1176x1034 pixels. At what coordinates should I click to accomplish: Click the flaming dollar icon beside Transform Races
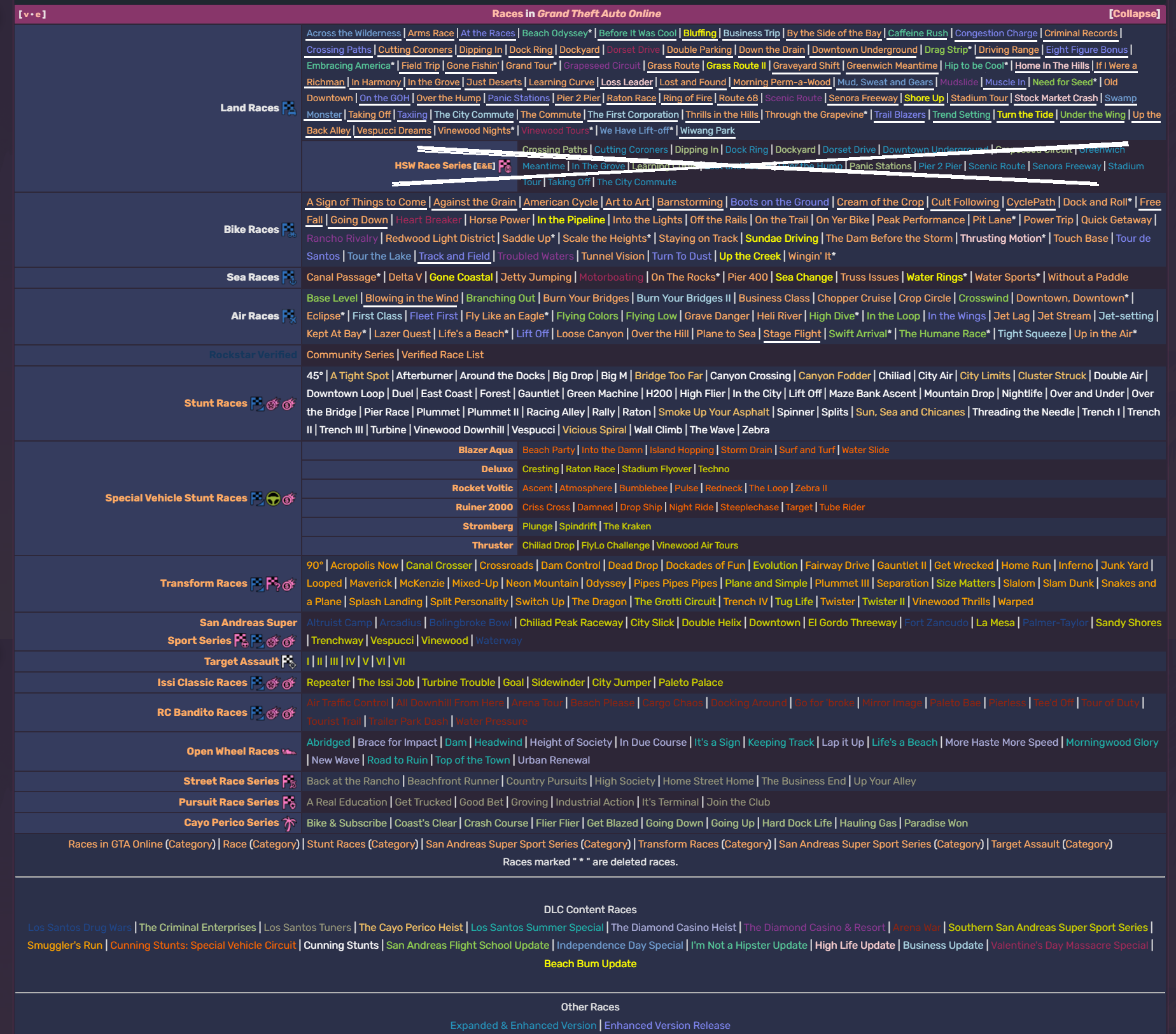tap(289, 583)
